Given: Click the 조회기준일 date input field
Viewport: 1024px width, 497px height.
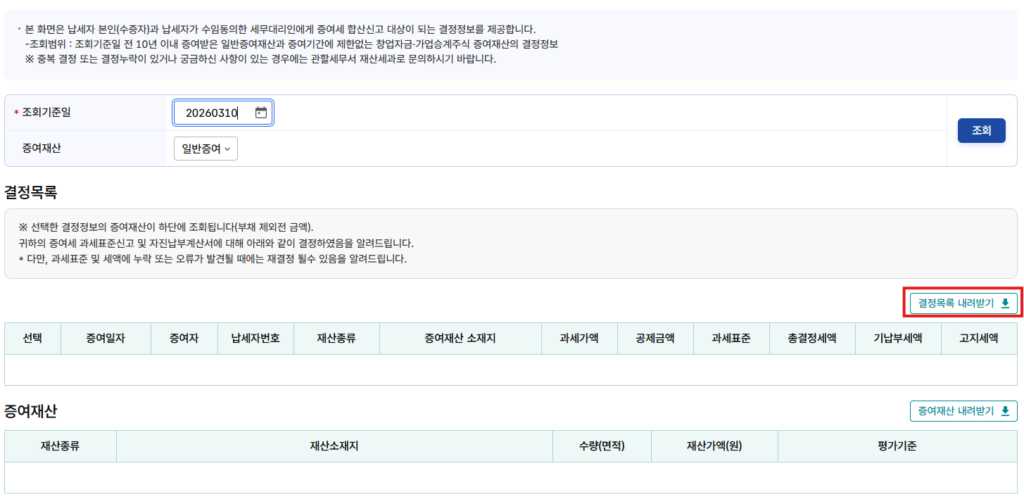Looking at the screenshot, I should (x=211, y=113).
